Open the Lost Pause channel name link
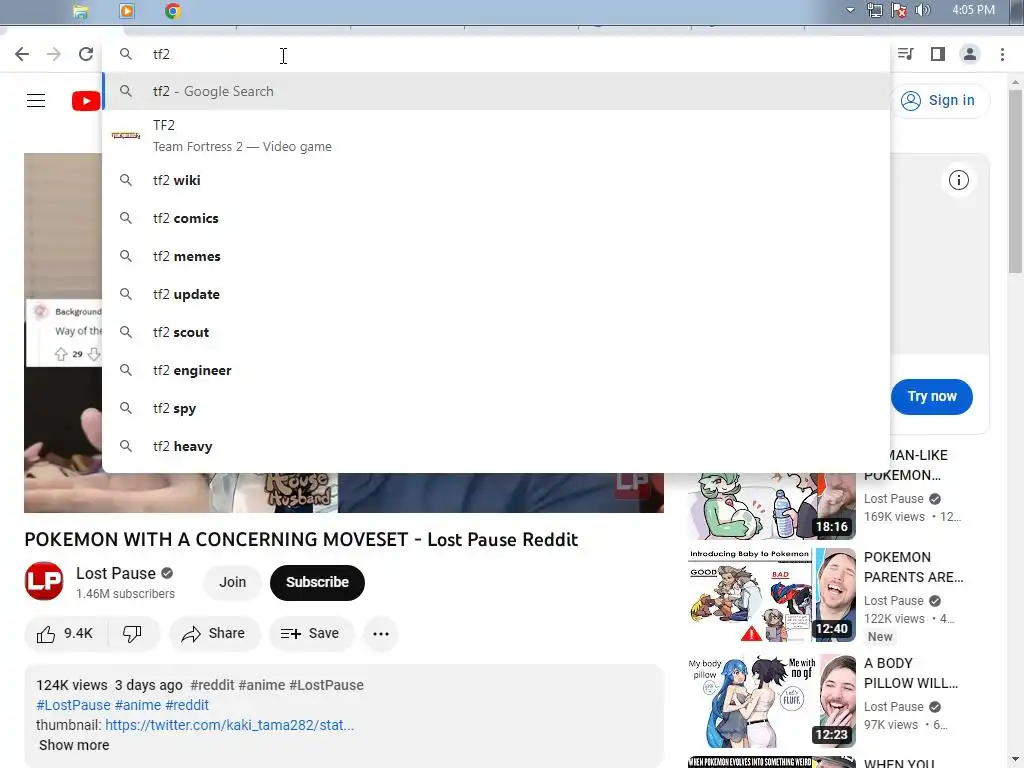1024x768 pixels. point(116,573)
